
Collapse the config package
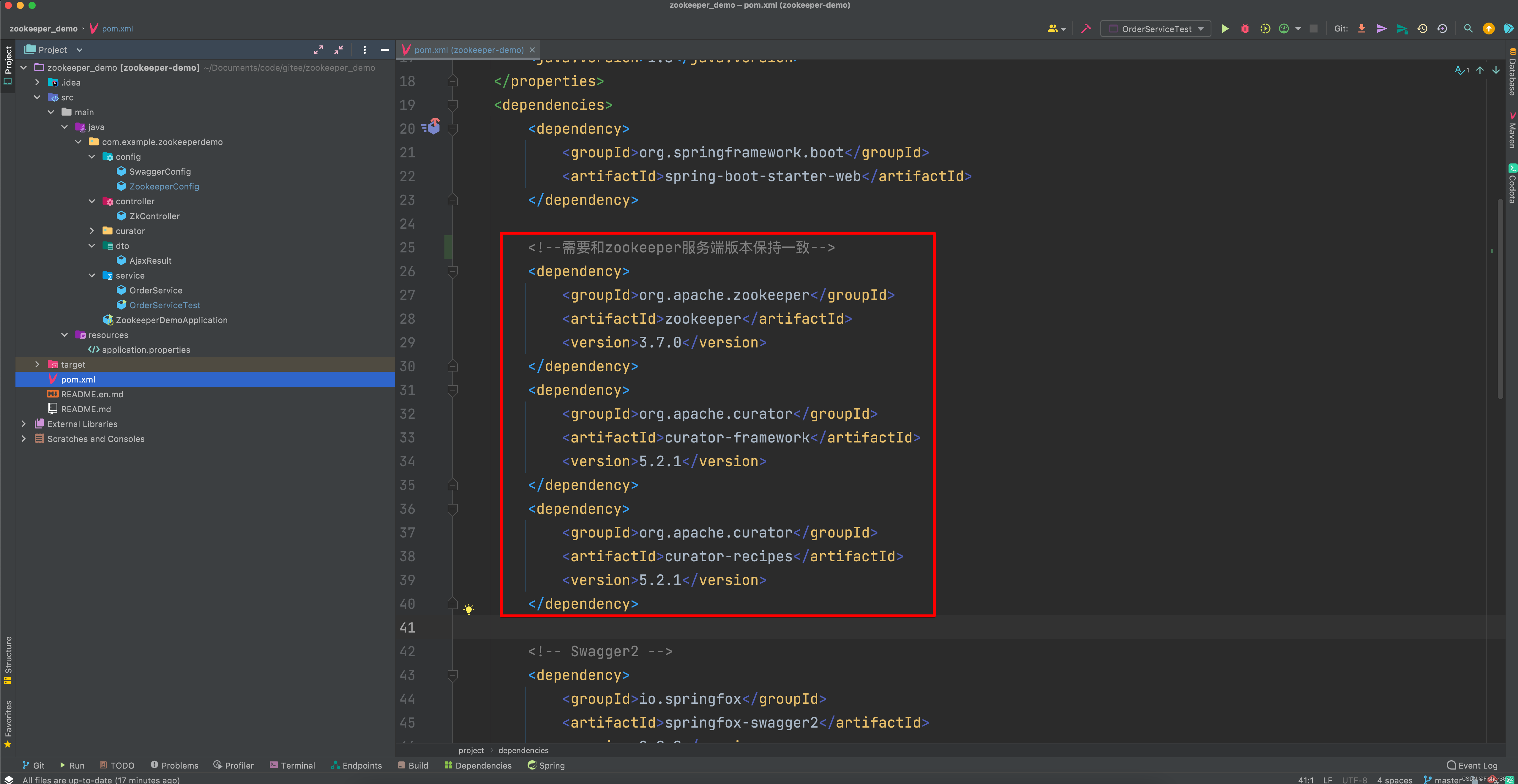pyautogui.click(x=92, y=157)
